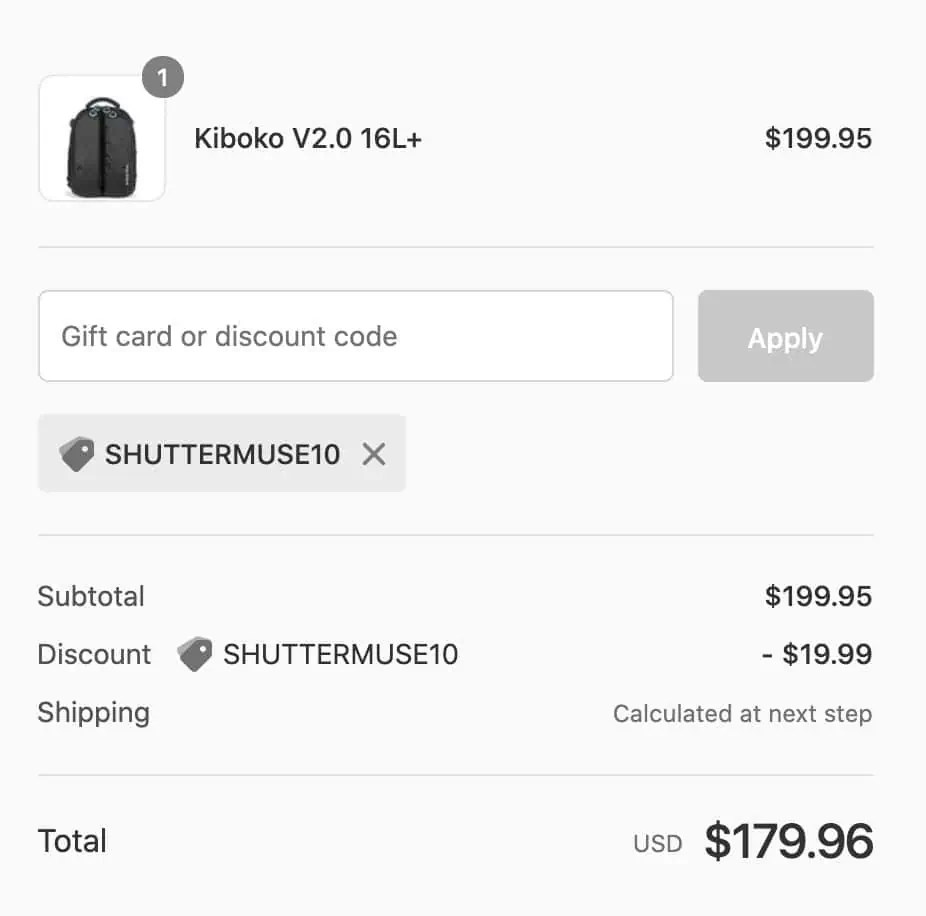The height and width of the screenshot is (916, 926).
Task: Select the product name Kiboko V2.0 16L+
Action: coord(308,138)
